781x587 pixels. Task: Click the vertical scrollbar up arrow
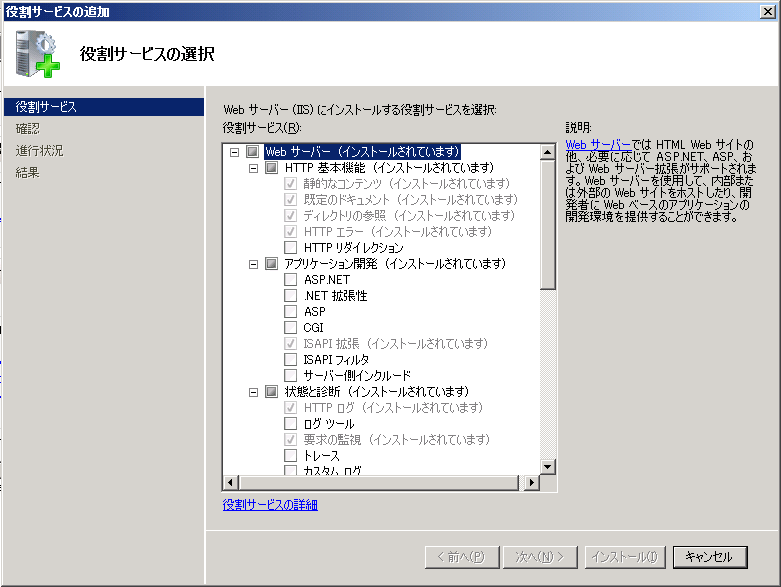click(x=547, y=152)
